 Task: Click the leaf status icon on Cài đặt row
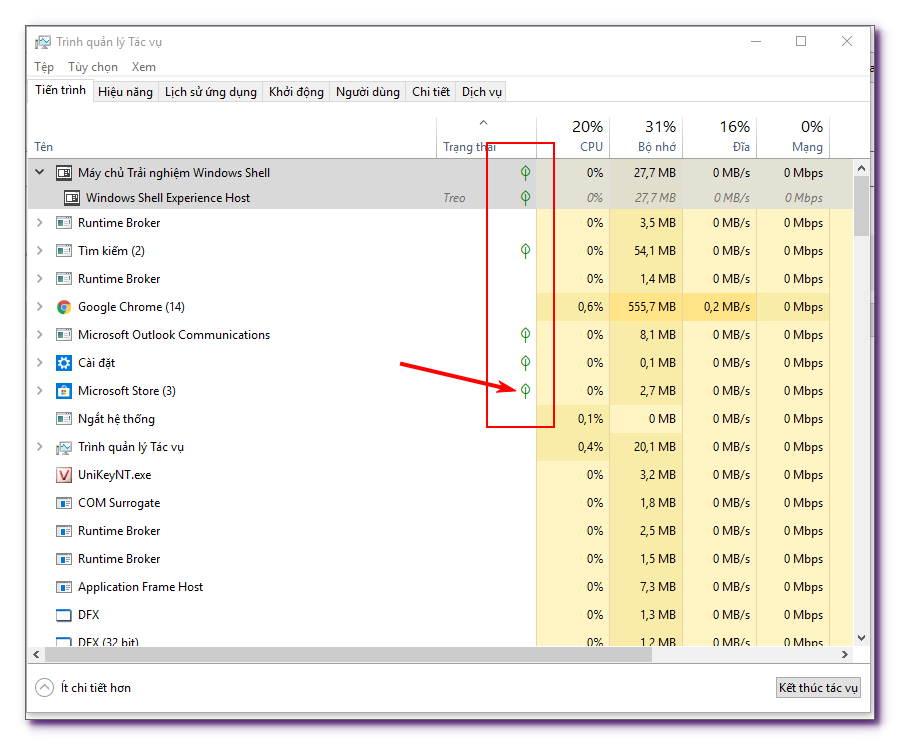(x=524, y=362)
